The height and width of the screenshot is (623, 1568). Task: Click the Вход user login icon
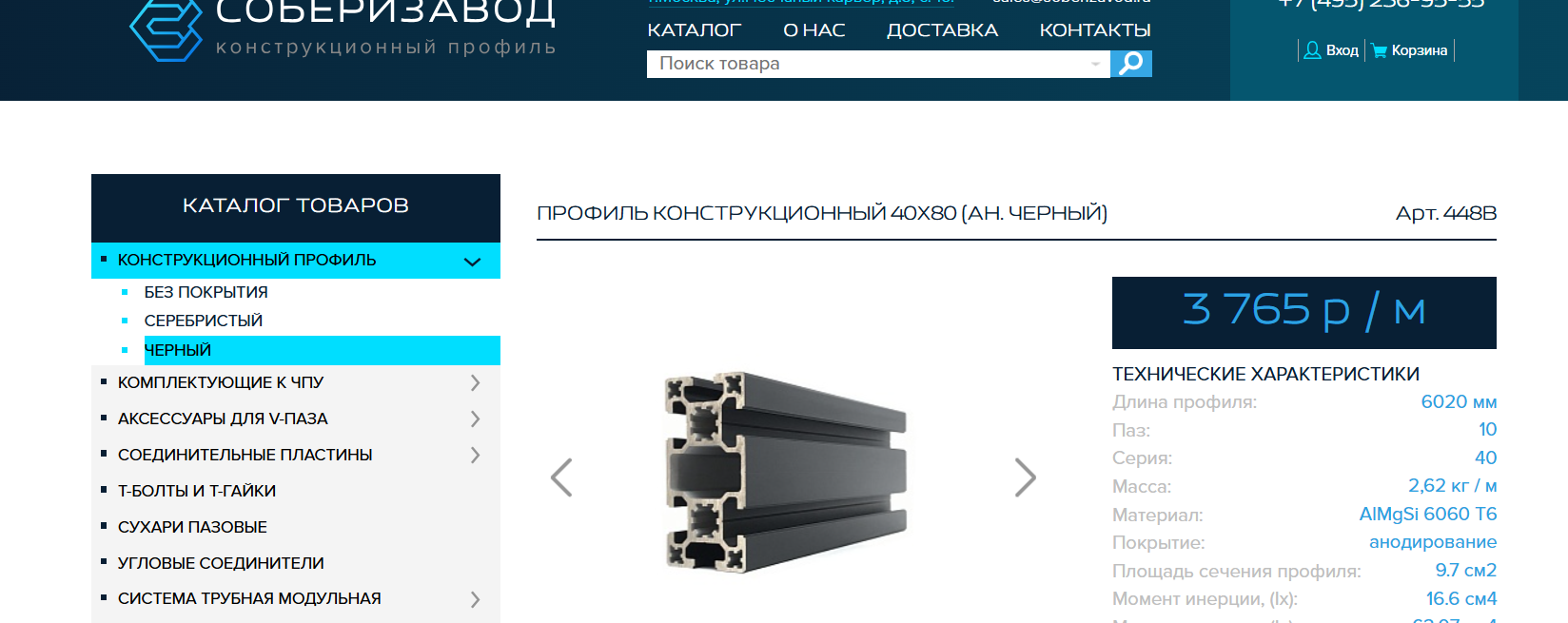(x=1312, y=50)
